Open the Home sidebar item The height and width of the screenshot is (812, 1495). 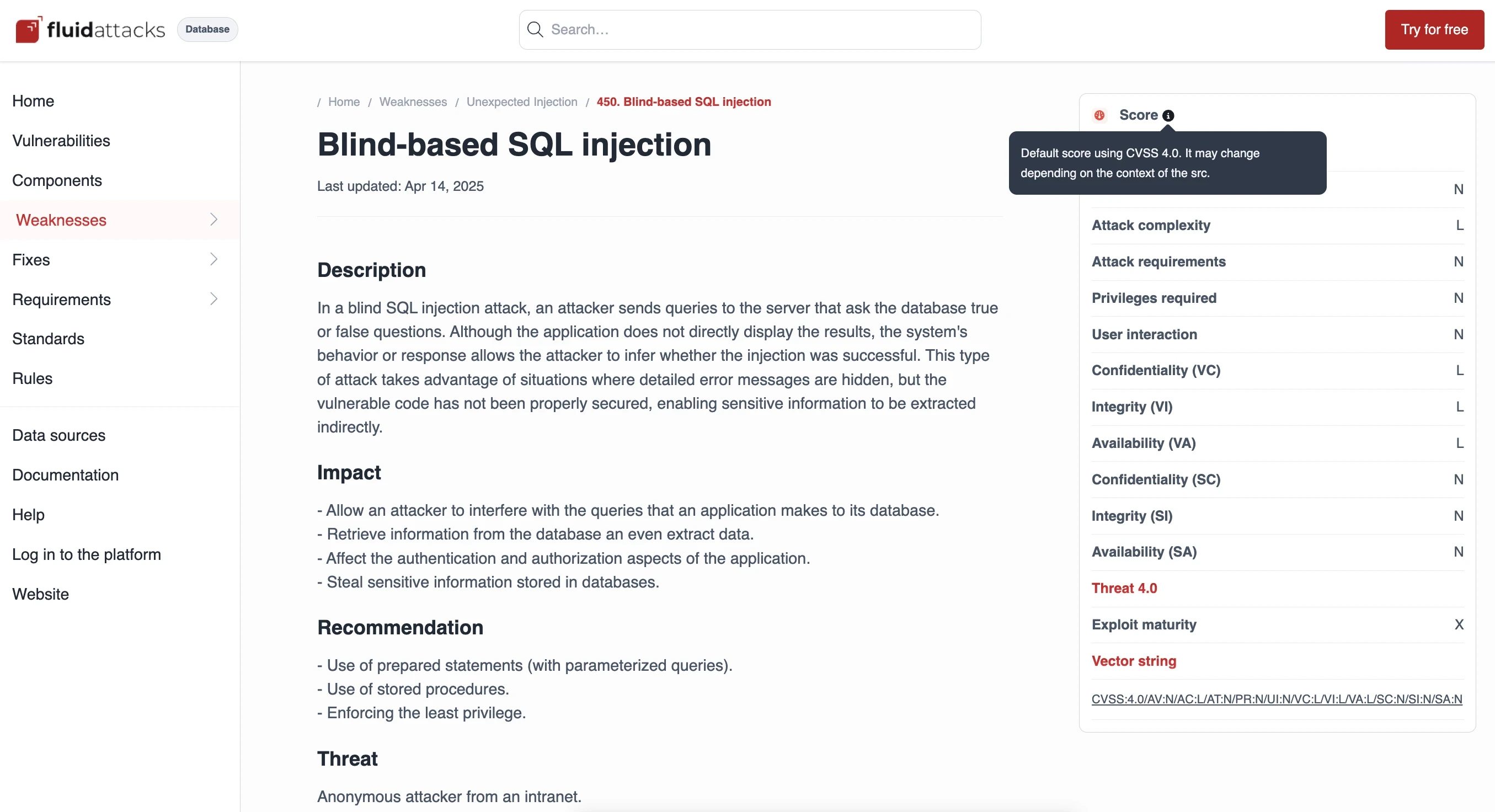click(x=33, y=101)
